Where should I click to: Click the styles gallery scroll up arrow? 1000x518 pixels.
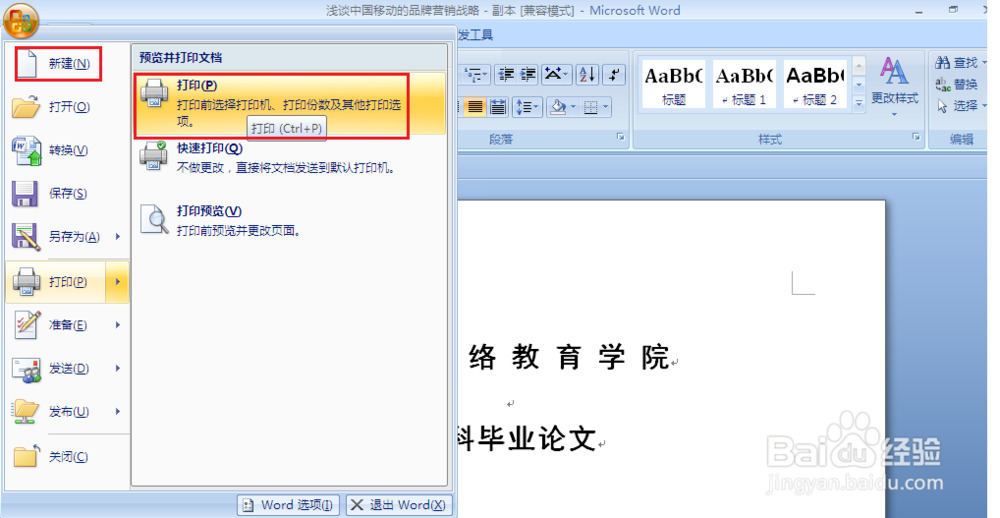(858, 66)
